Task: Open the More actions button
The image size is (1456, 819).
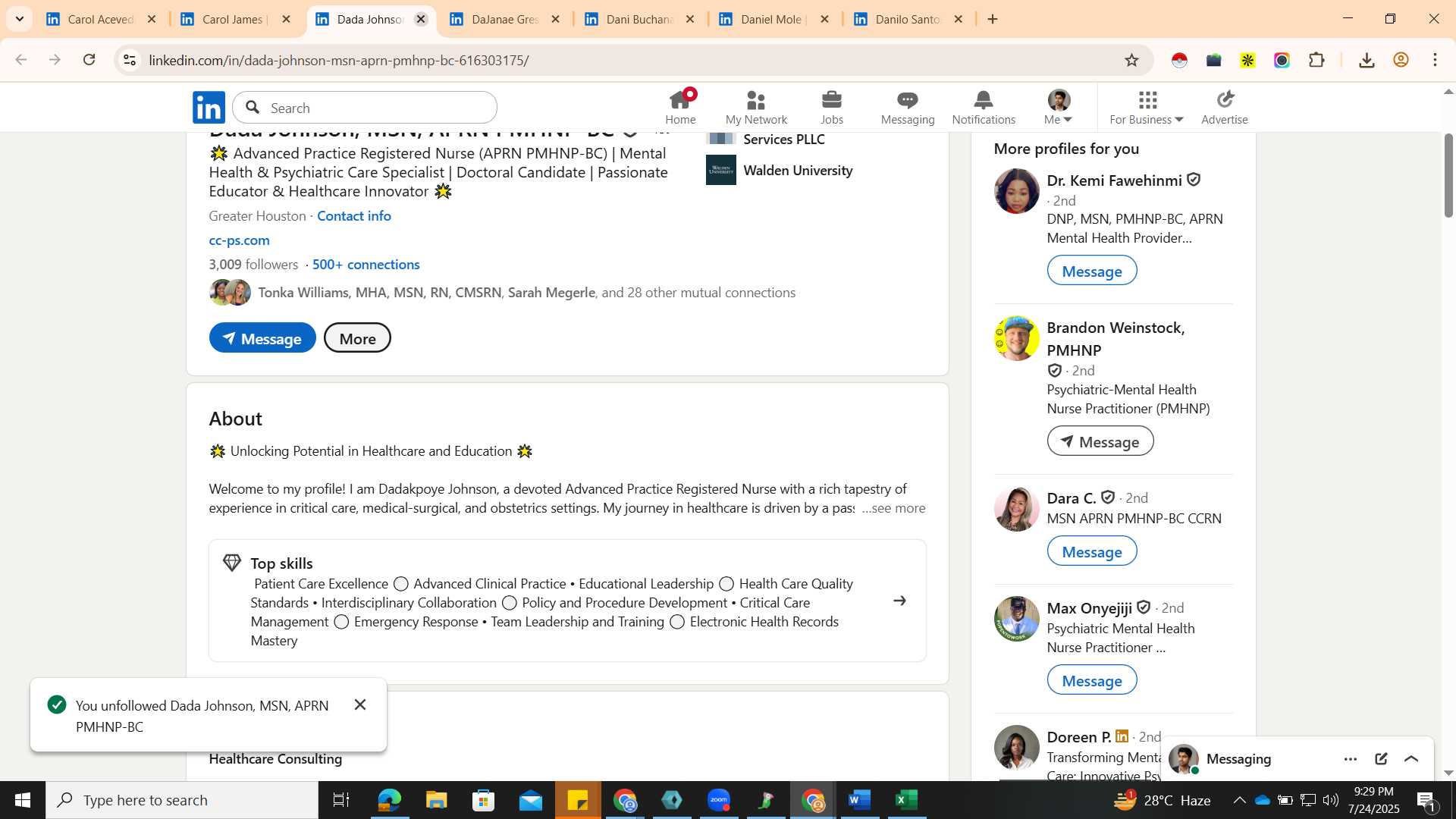Action: click(x=357, y=338)
